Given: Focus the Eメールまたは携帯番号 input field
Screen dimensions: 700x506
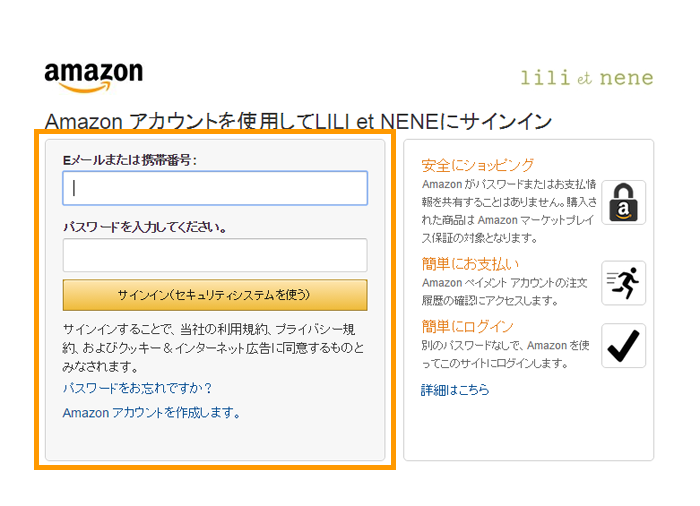Looking at the screenshot, I should point(214,188).
